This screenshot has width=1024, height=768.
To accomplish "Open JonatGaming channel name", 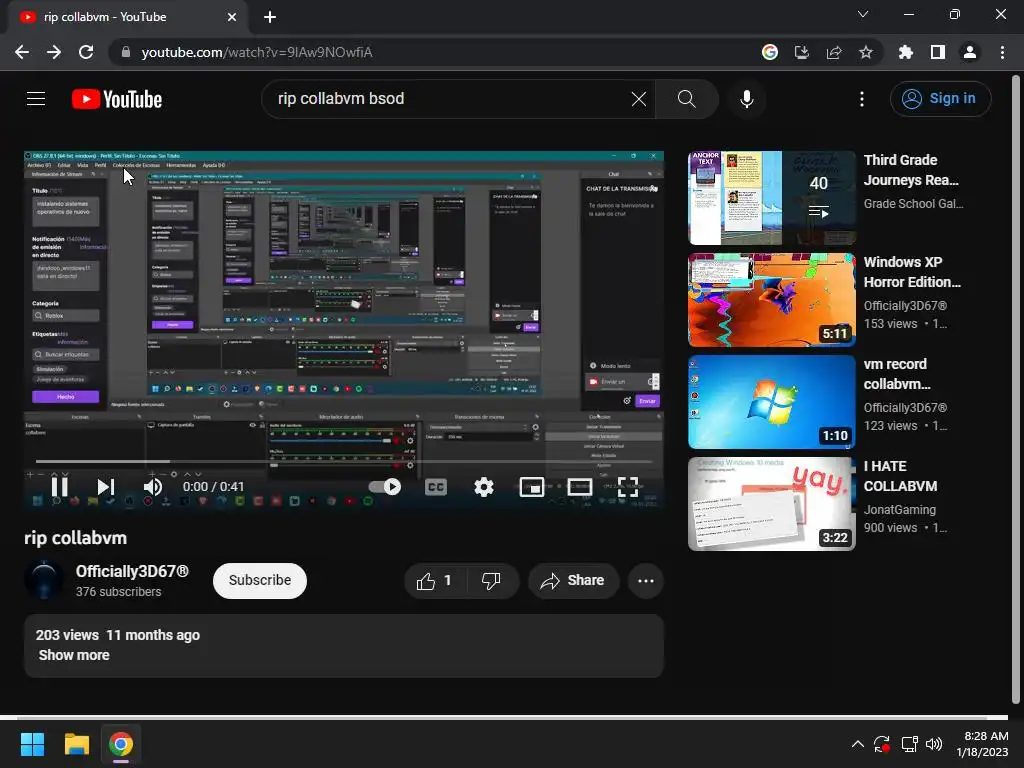I will (899, 509).
